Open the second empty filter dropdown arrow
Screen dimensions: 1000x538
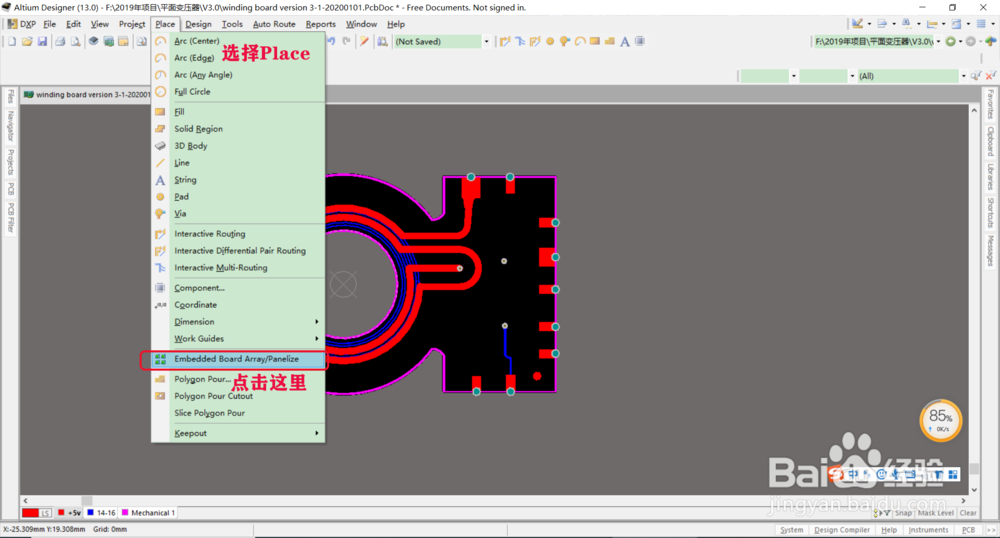pyautogui.click(x=852, y=76)
